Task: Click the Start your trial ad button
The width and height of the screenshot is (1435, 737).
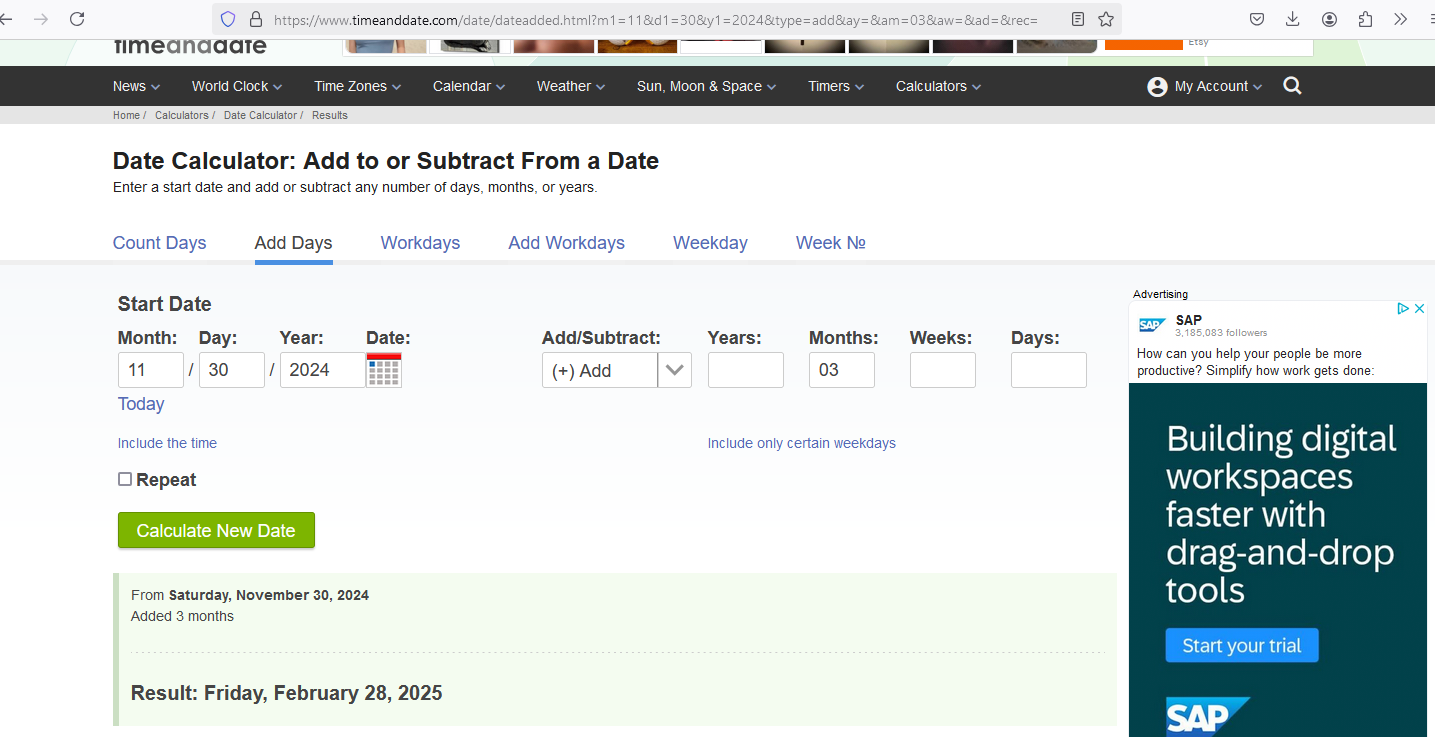Action: [x=1241, y=646]
